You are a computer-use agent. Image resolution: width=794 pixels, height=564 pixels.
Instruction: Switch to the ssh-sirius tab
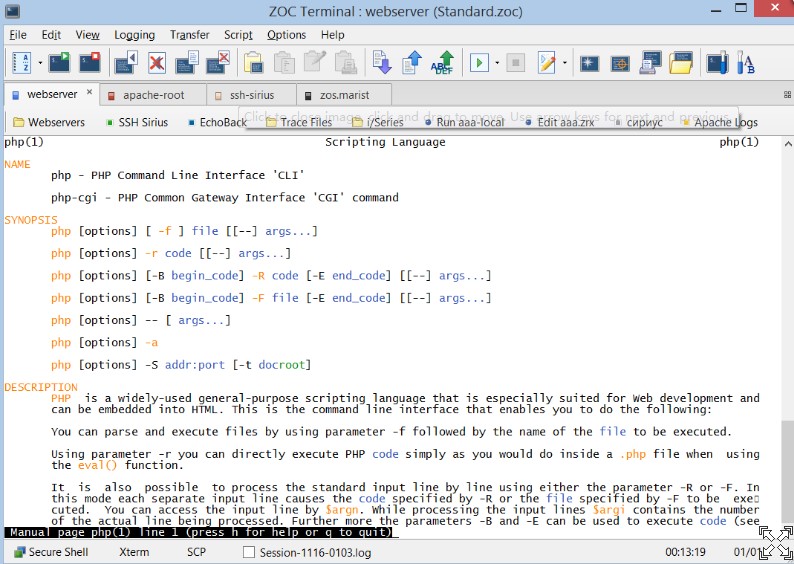[x=252, y=95]
